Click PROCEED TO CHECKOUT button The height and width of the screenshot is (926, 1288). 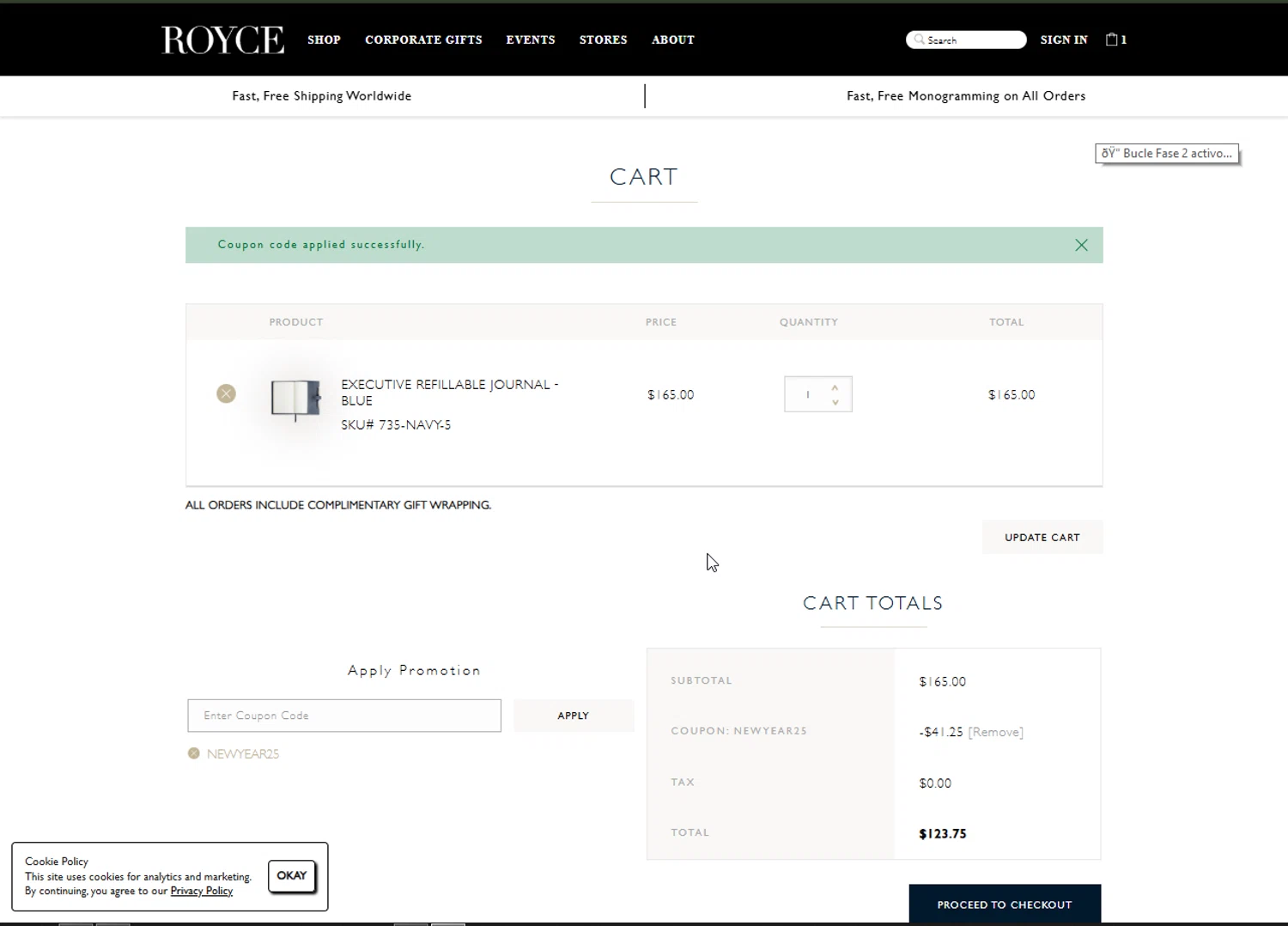tap(1005, 905)
